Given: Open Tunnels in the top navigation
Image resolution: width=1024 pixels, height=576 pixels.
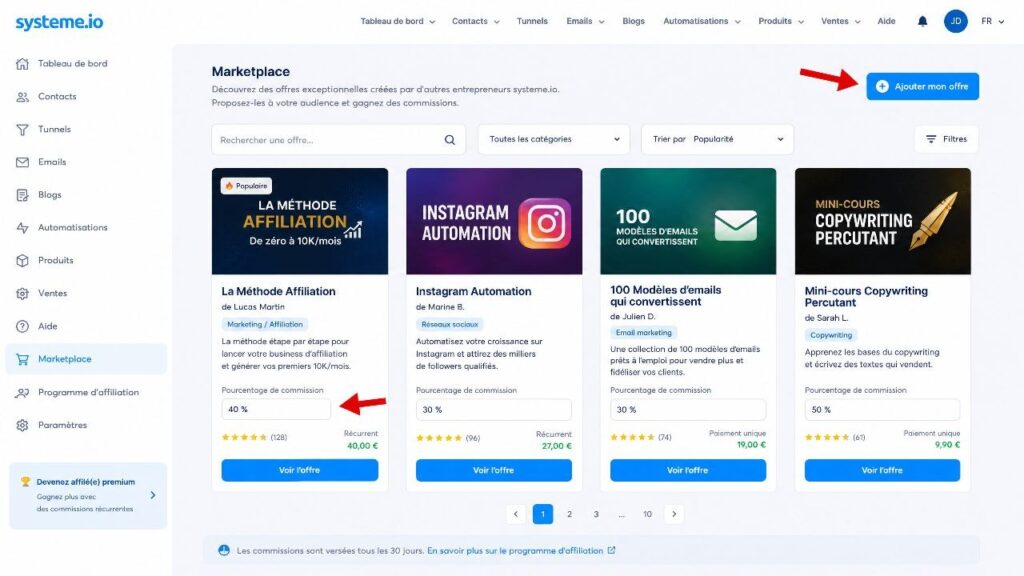Looking at the screenshot, I should coord(532,22).
